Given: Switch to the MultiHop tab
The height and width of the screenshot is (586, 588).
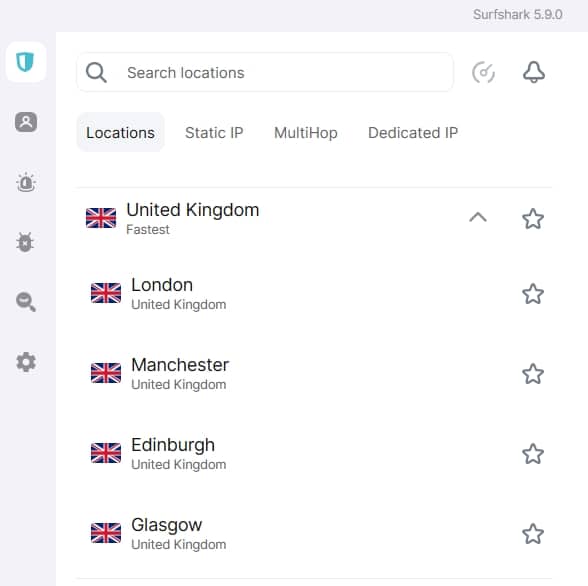Looking at the screenshot, I should click(306, 133).
